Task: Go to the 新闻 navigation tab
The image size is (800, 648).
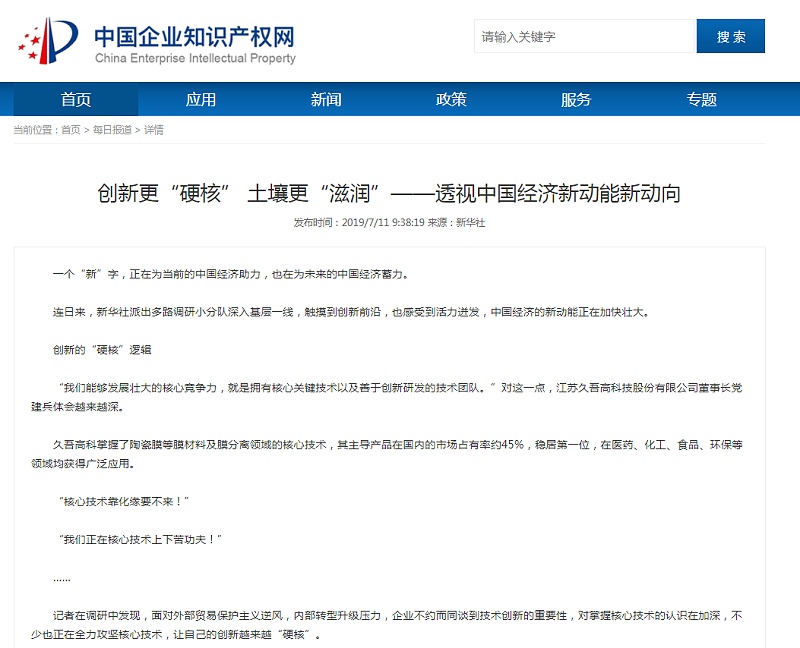Action: [x=326, y=99]
